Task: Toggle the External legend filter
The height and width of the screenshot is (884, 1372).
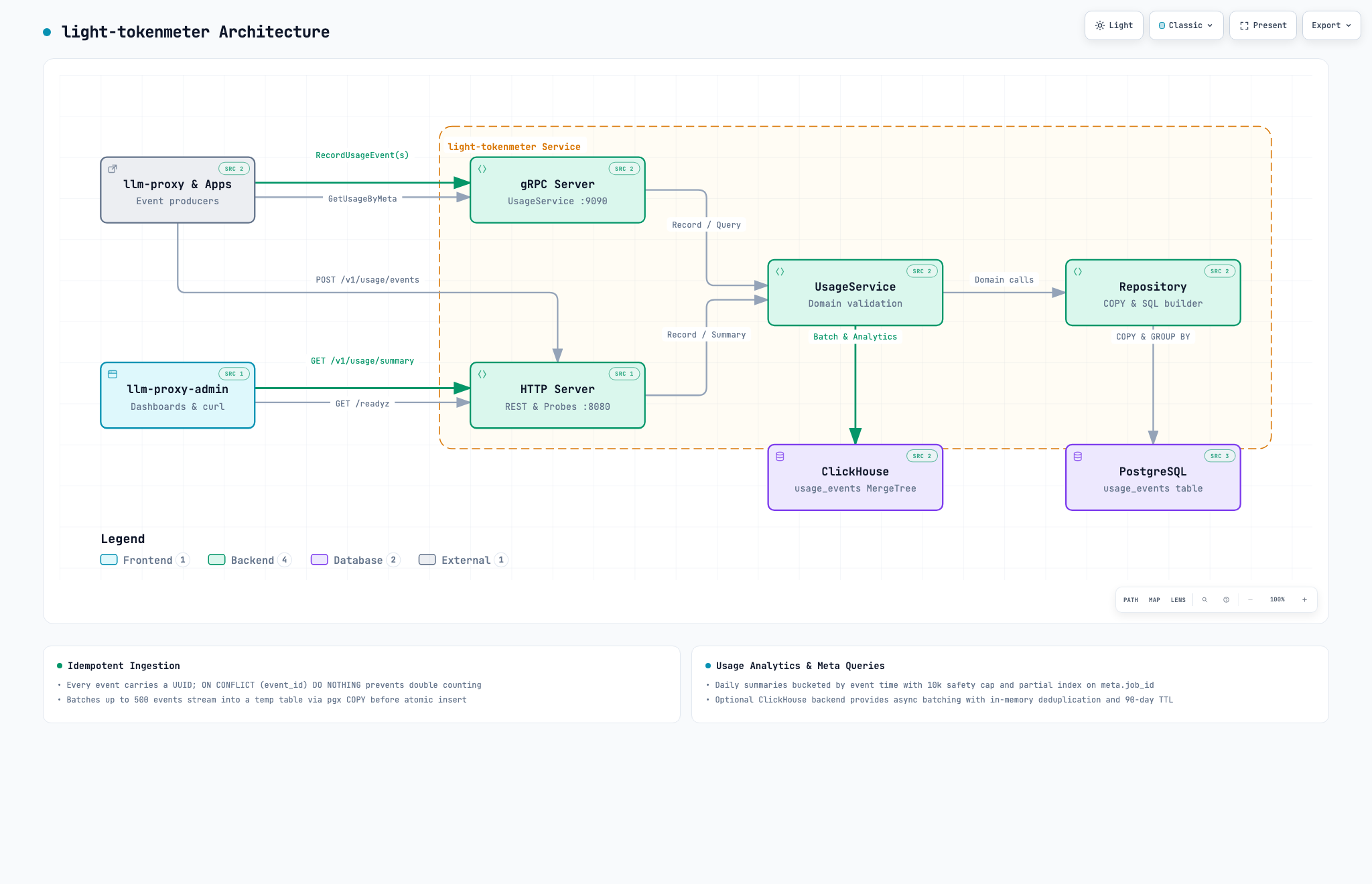Action: 463,560
